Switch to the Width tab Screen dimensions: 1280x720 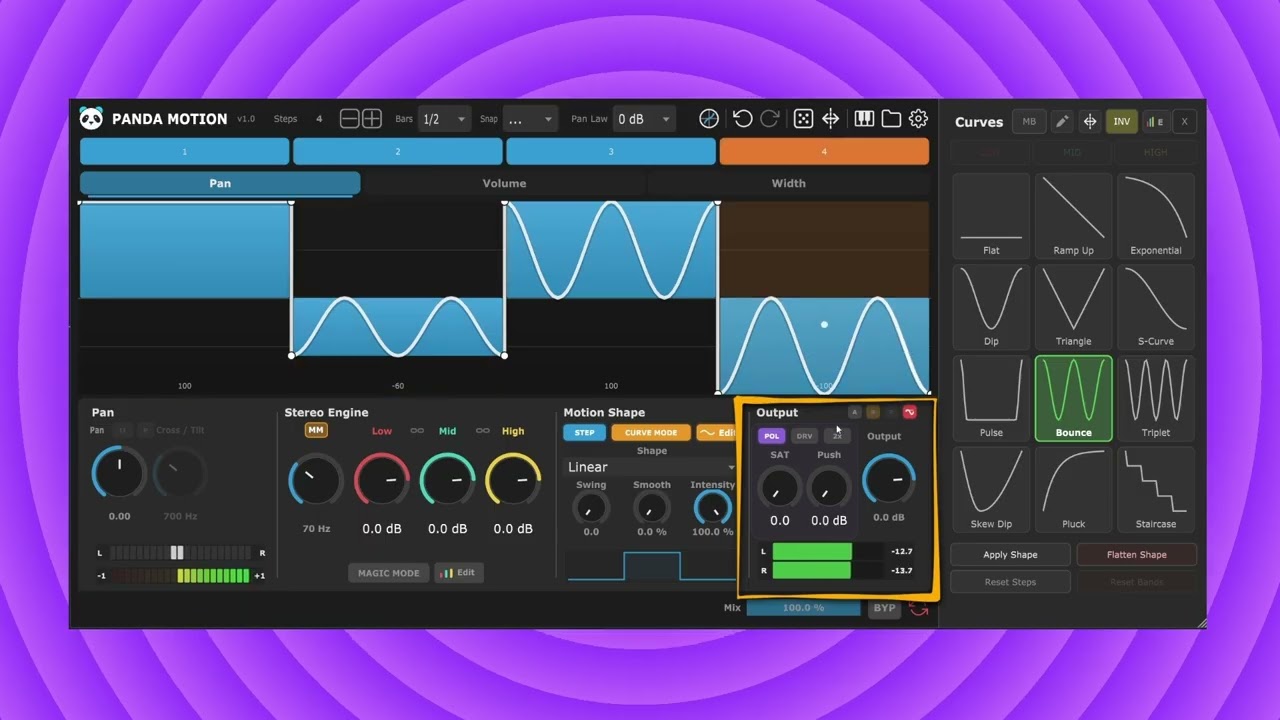tap(788, 183)
